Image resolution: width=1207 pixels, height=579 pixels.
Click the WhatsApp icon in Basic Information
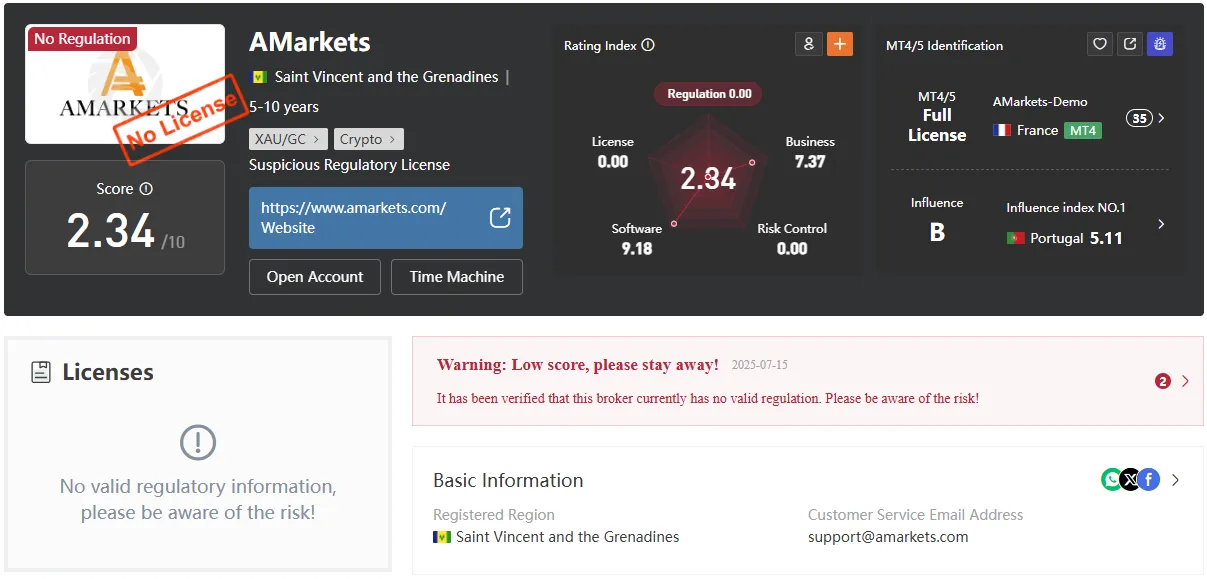1112,480
